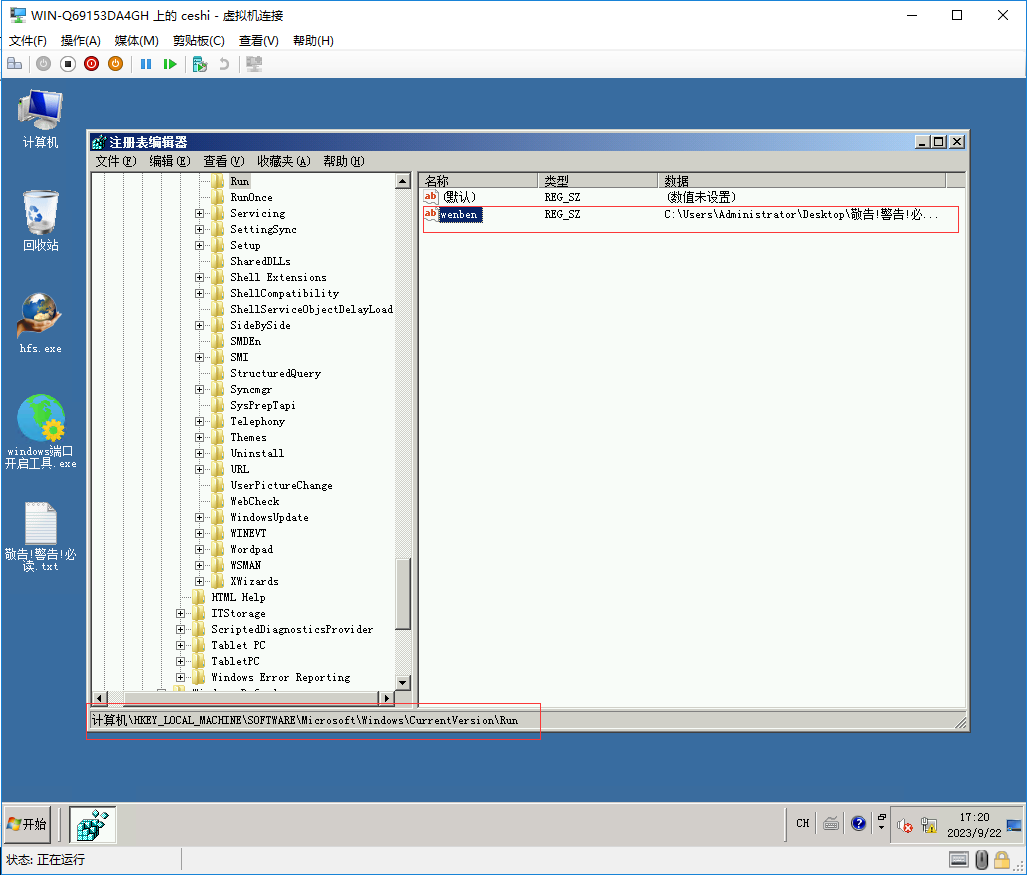
Task: Open the 回收站 desktop icon
Action: pos(40,215)
